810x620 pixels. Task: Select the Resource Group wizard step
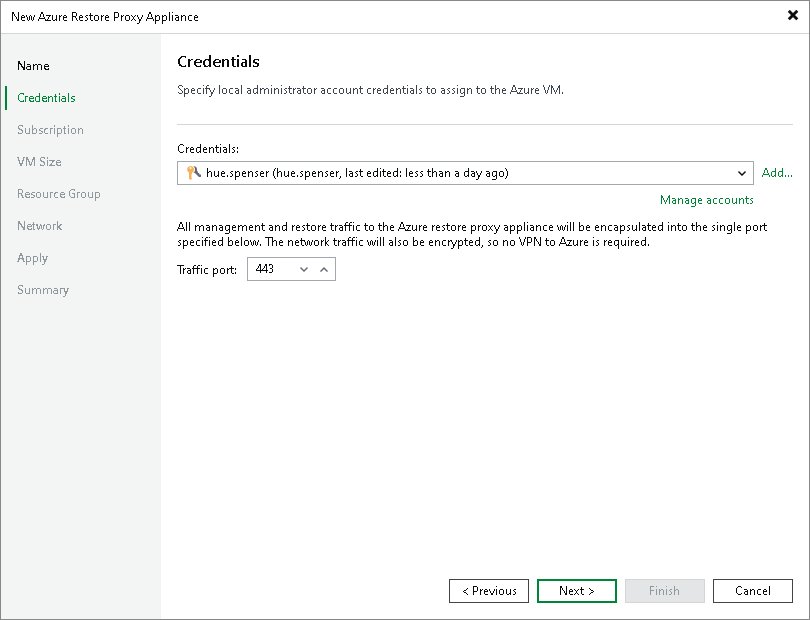pyautogui.click(x=58, y=194)
